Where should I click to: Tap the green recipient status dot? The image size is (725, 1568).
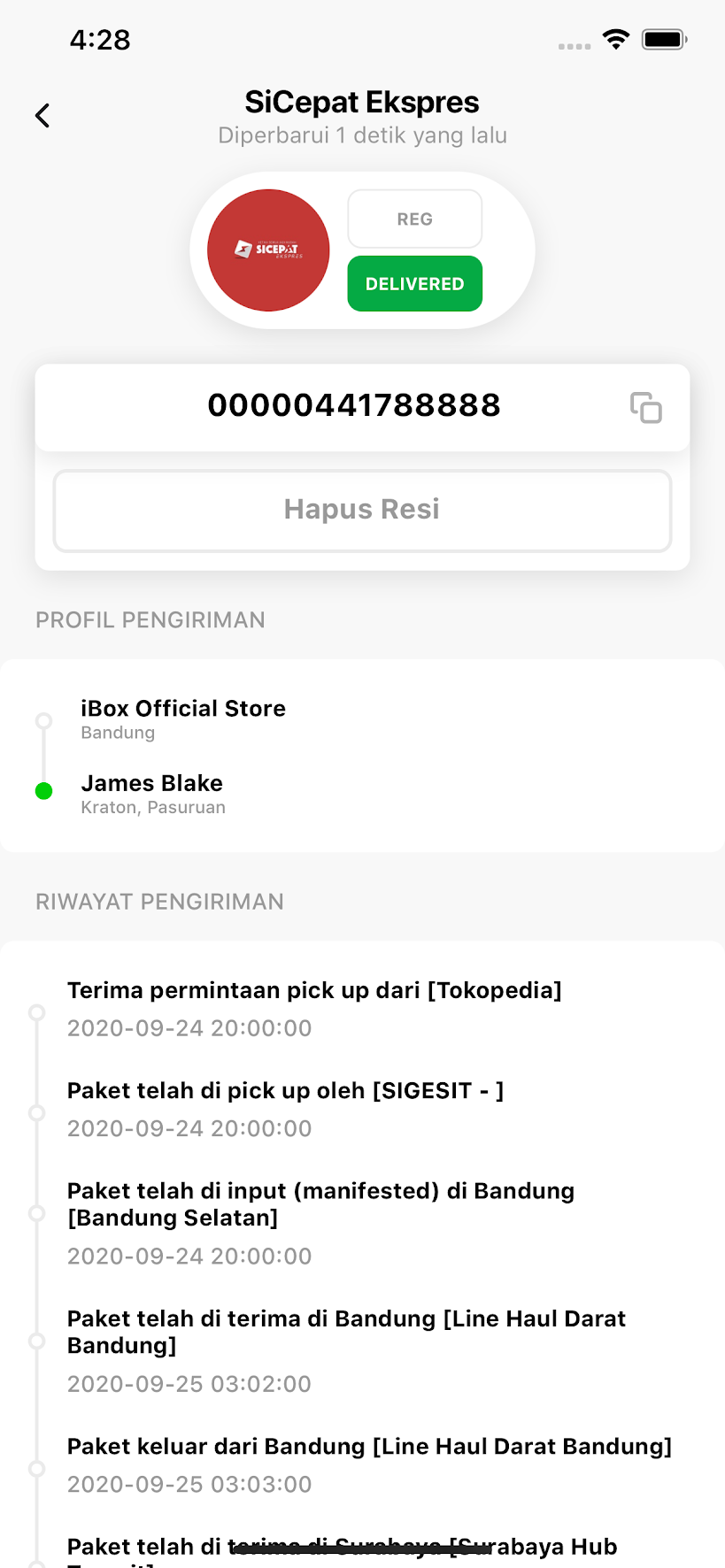tap(43, 791)
